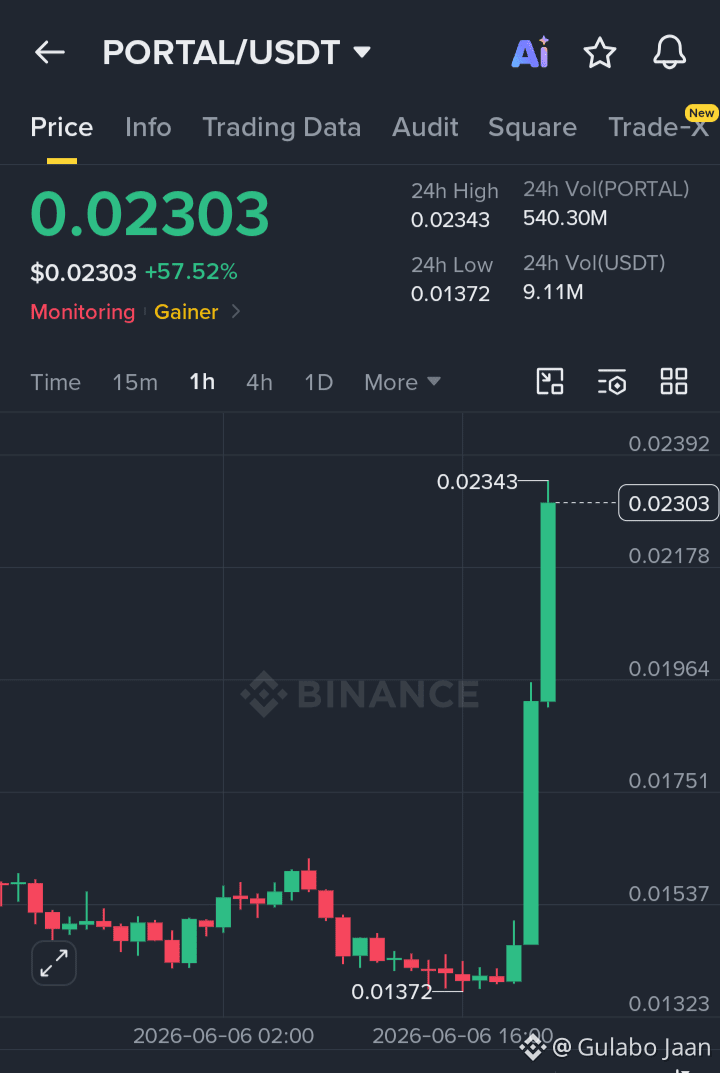Go back using the left arrow
Viewport: 720px width, 1073px height.
point(49,52)
